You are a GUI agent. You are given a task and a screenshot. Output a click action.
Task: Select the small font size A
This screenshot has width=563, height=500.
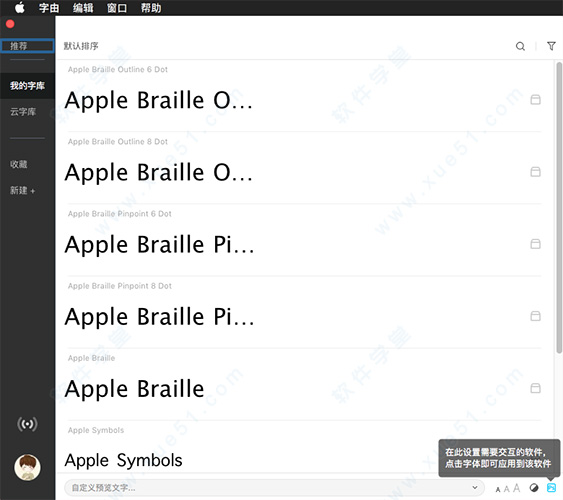pyautogui.click(x=498, y=490)
